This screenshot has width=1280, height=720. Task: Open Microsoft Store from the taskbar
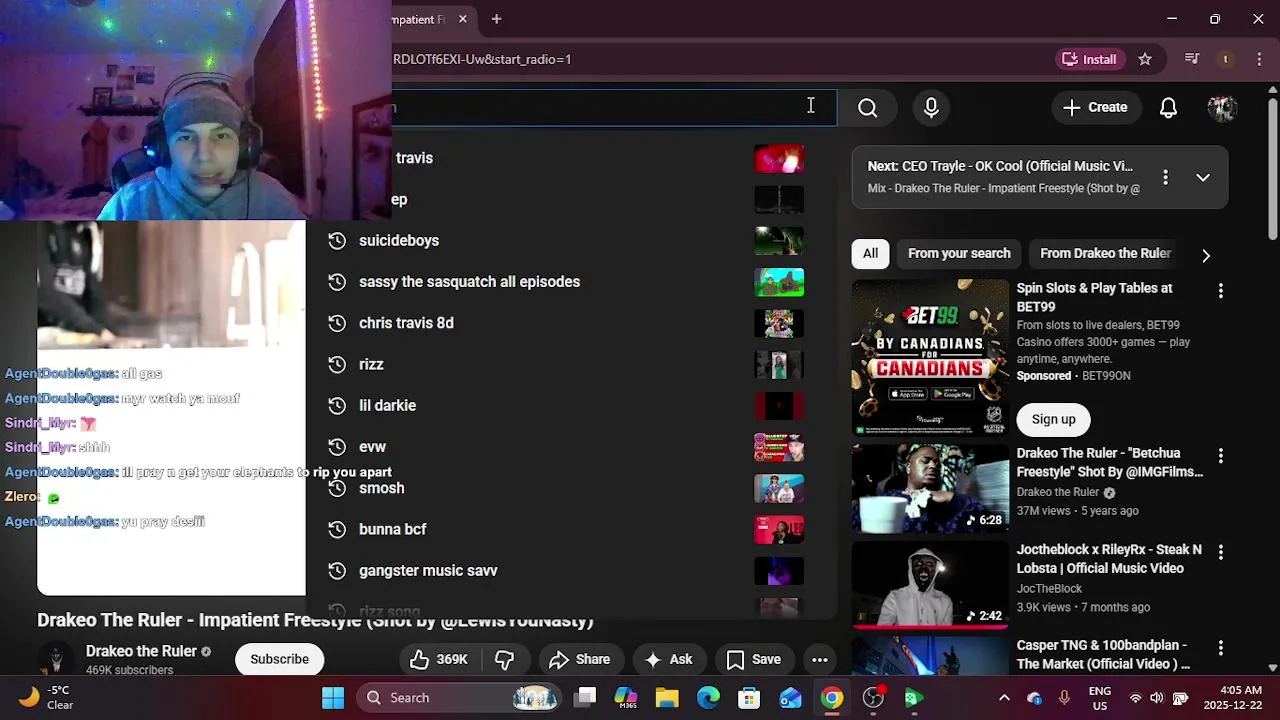[749, 698]
